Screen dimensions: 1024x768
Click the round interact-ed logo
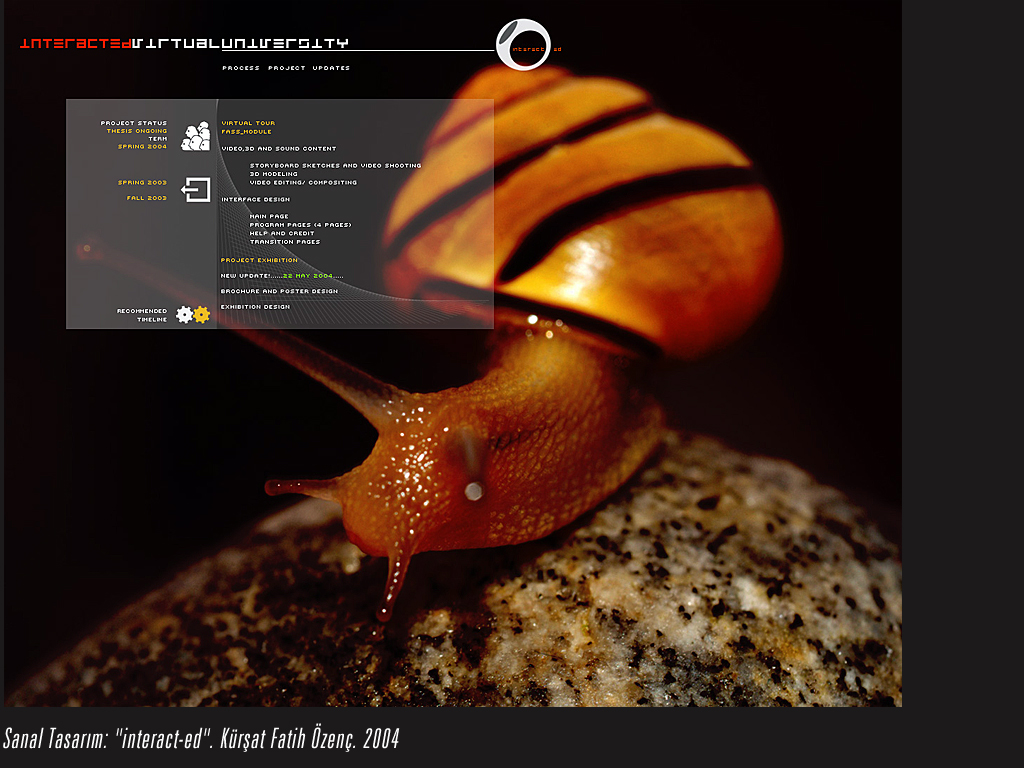pyautogui.click(x=523, y=45)
